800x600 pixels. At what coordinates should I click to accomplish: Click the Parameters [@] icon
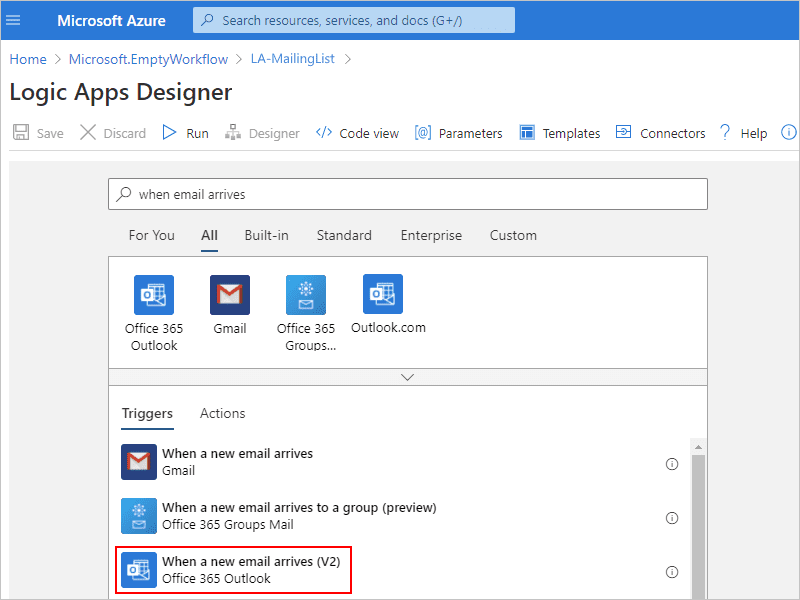click(x=423, y=133)
